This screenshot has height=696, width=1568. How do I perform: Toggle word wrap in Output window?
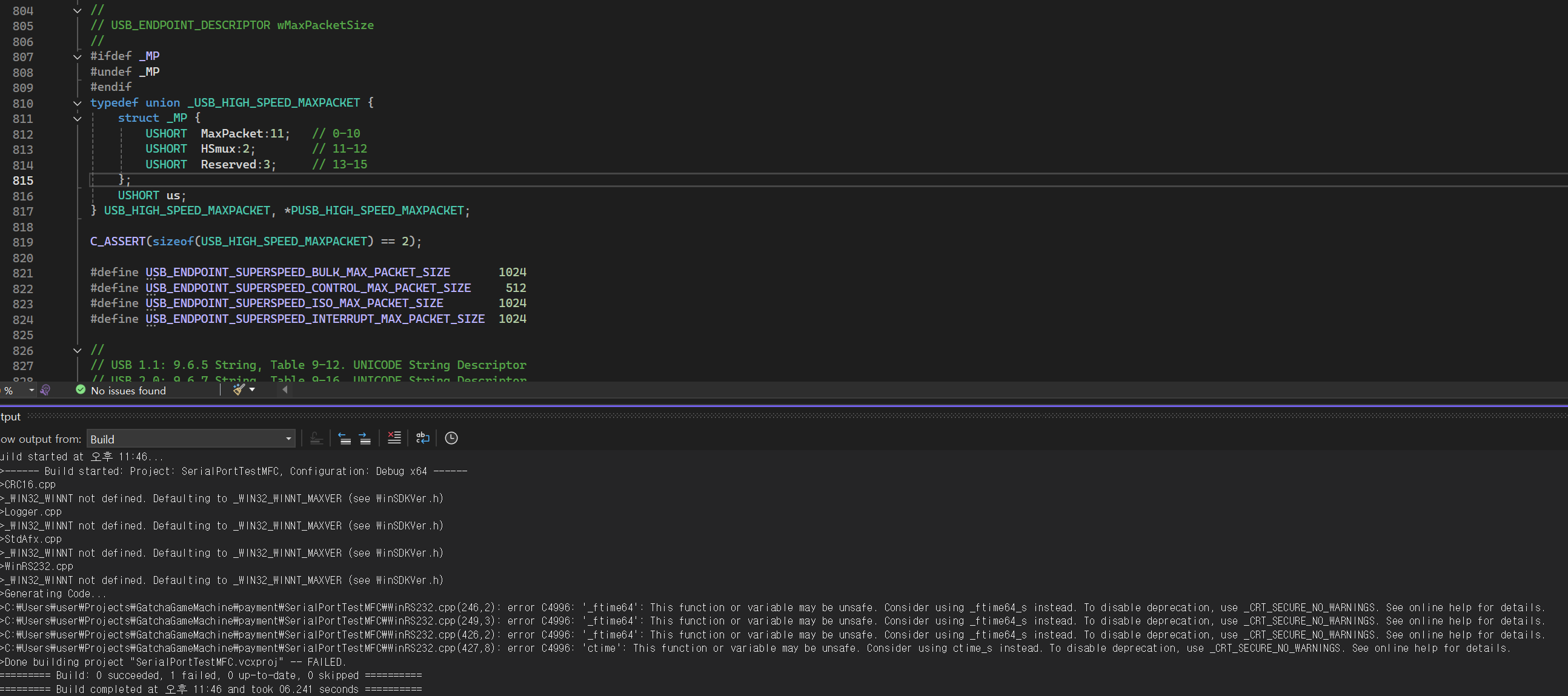tap(422, 438)
